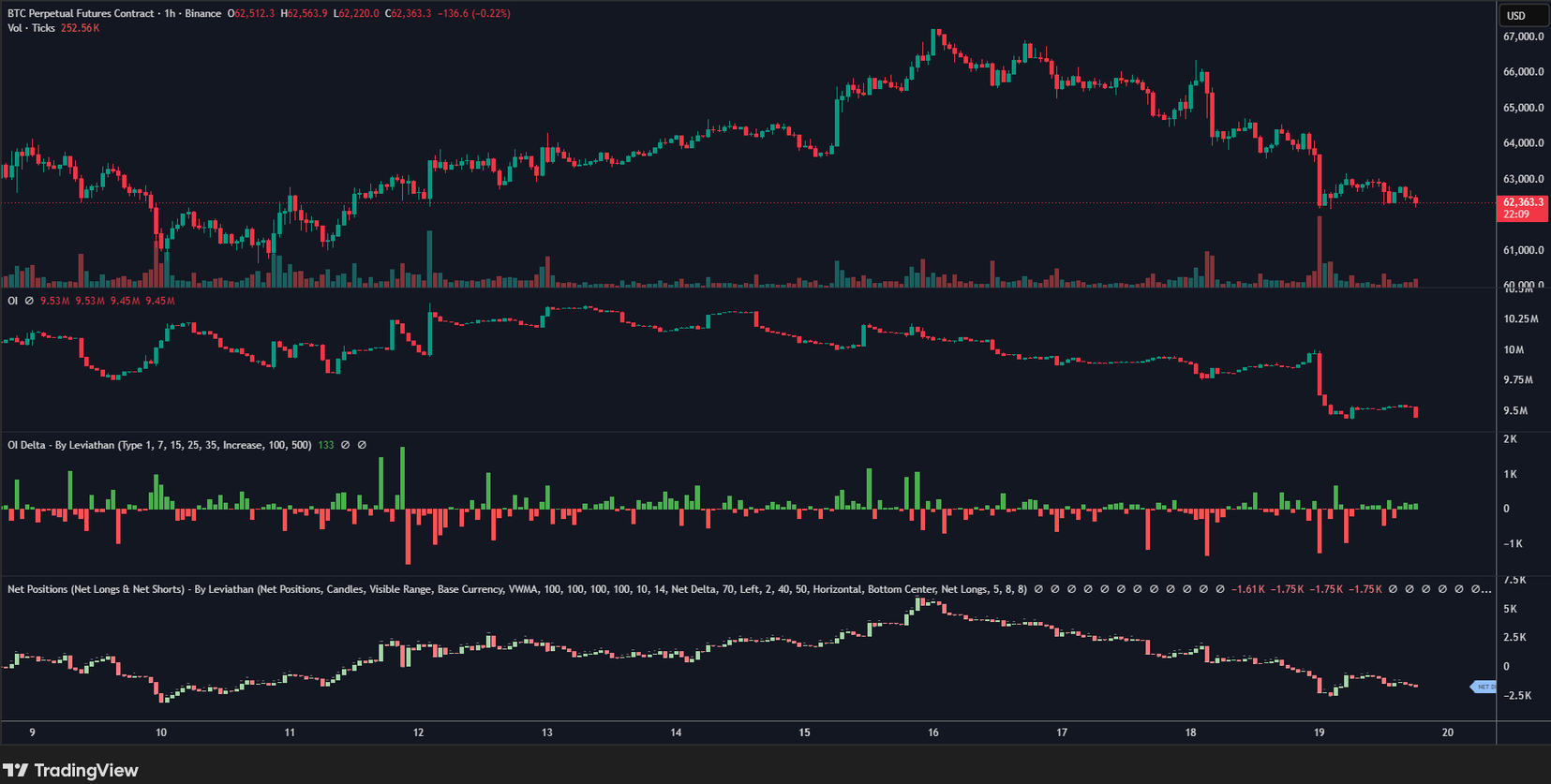Viewport: 1551px width, 784px height.
Task: Click the 22:09 bar countdown label
Action: [1515, 214]
